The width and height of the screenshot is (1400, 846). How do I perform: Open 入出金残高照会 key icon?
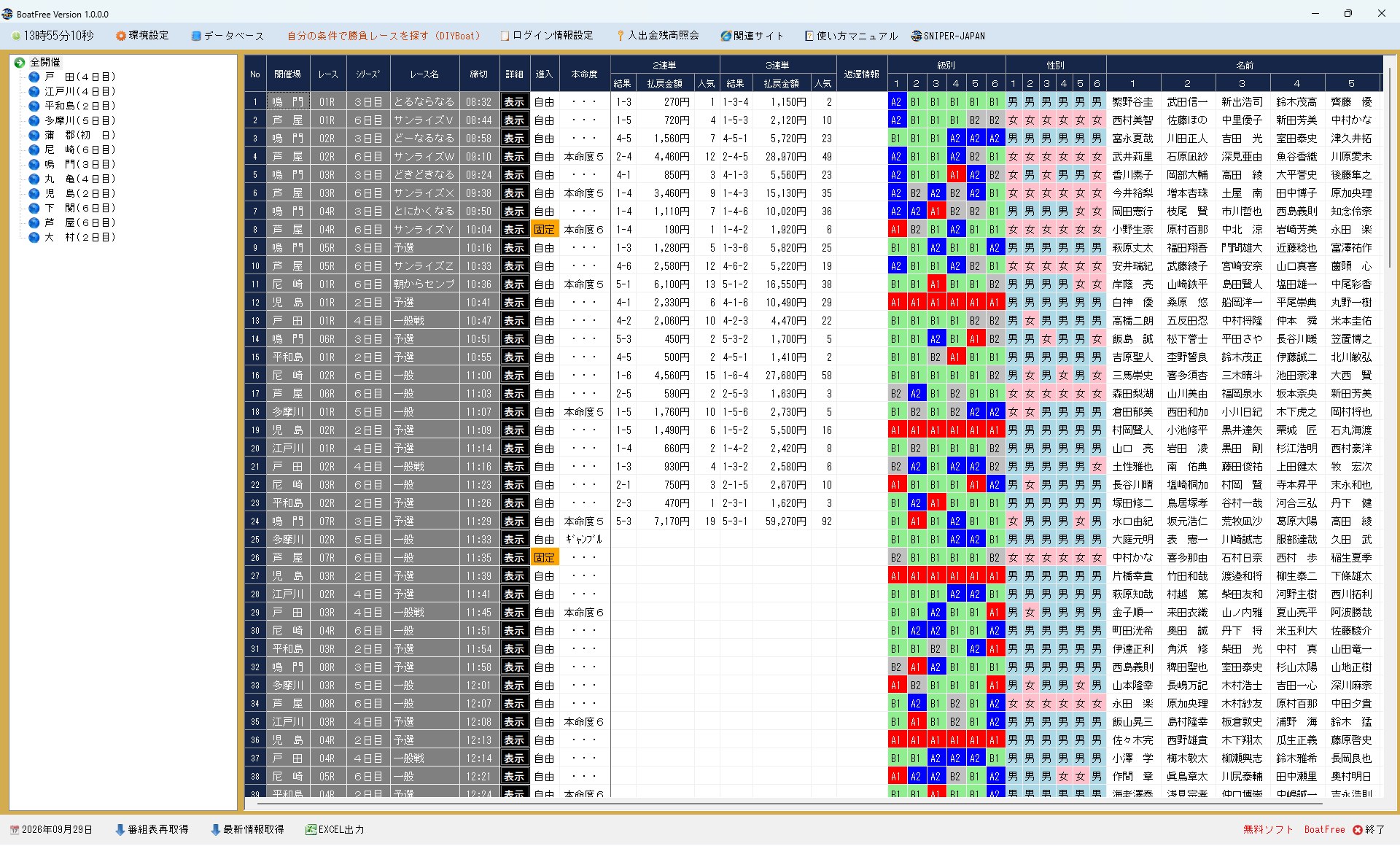[621, 36]
